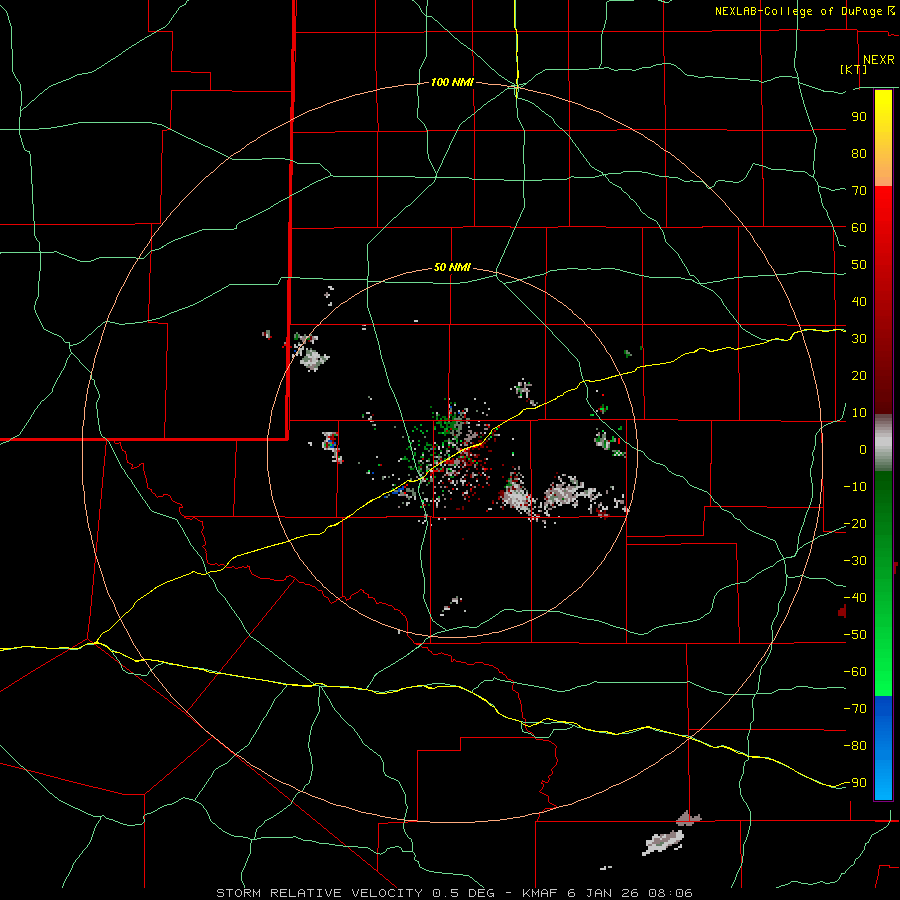Screen dimensions: 900x900
Task: Click the green segment of the velocity color bar
Action: [x=883, y=583]
